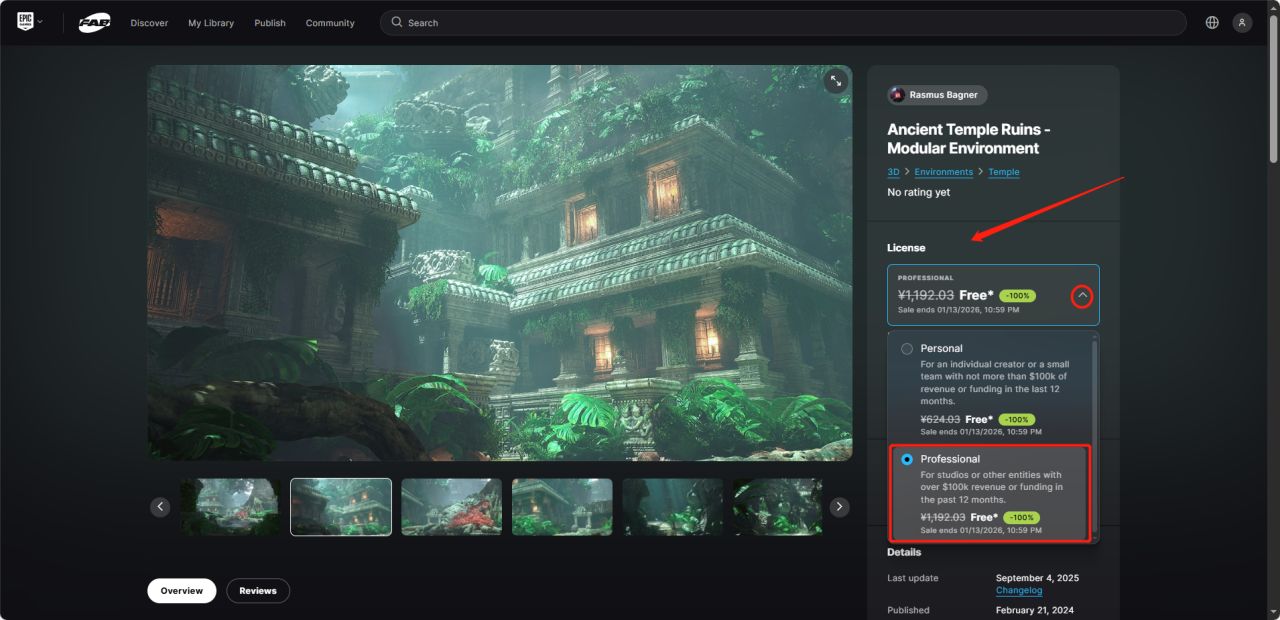Image resolution: width=1280 pixels, height=620 pixels.
Task: Click the magnifier search icon
Action: pyautogui.click(x=397, y=22)
